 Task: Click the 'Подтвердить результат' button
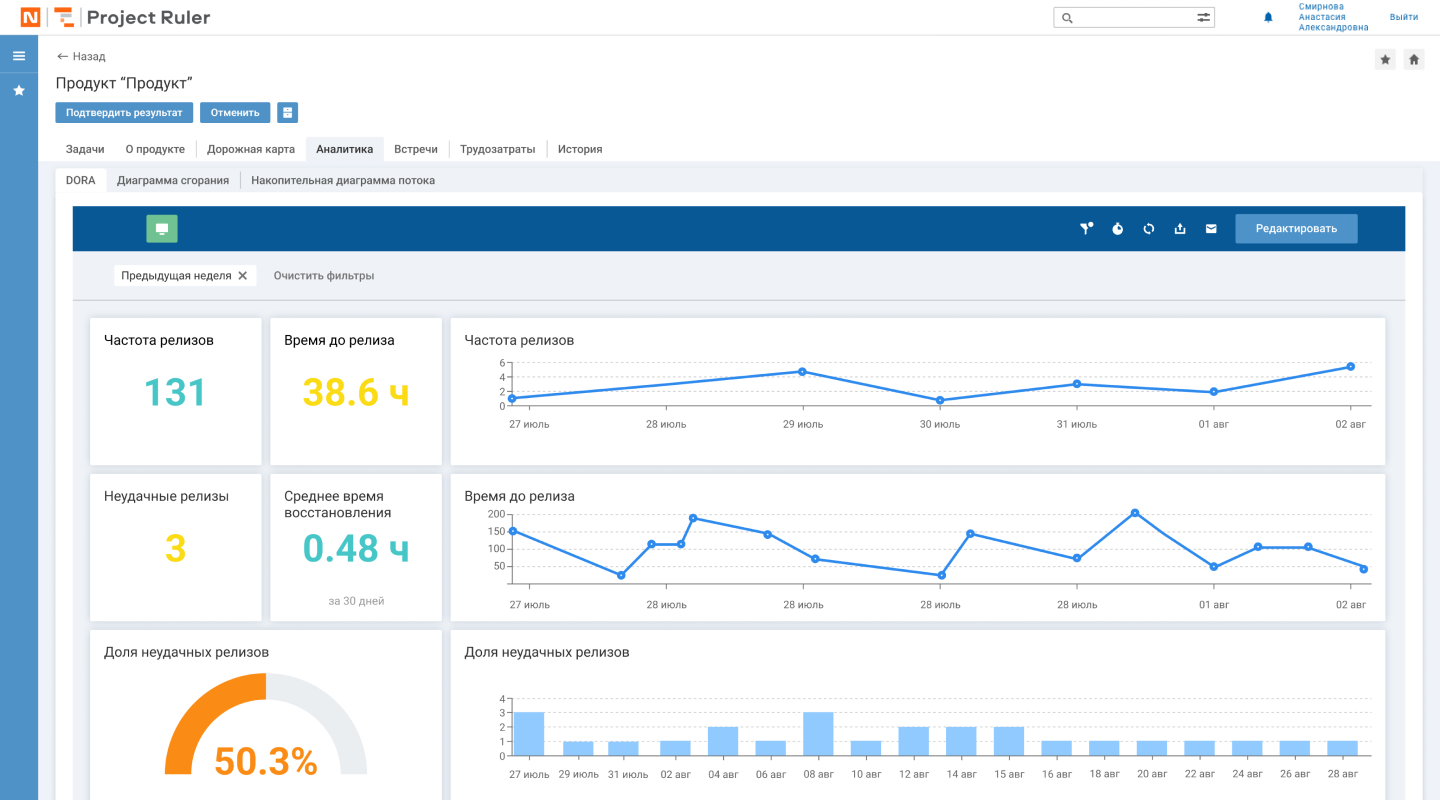click(124, 113)
